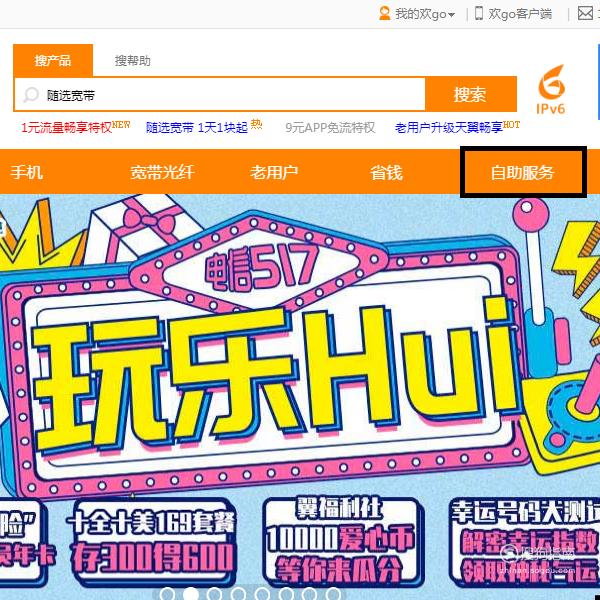The height and width of the screenshot is (600, 600).
Task: Select the 老用户 navigation item
Action: click(274, 172)
